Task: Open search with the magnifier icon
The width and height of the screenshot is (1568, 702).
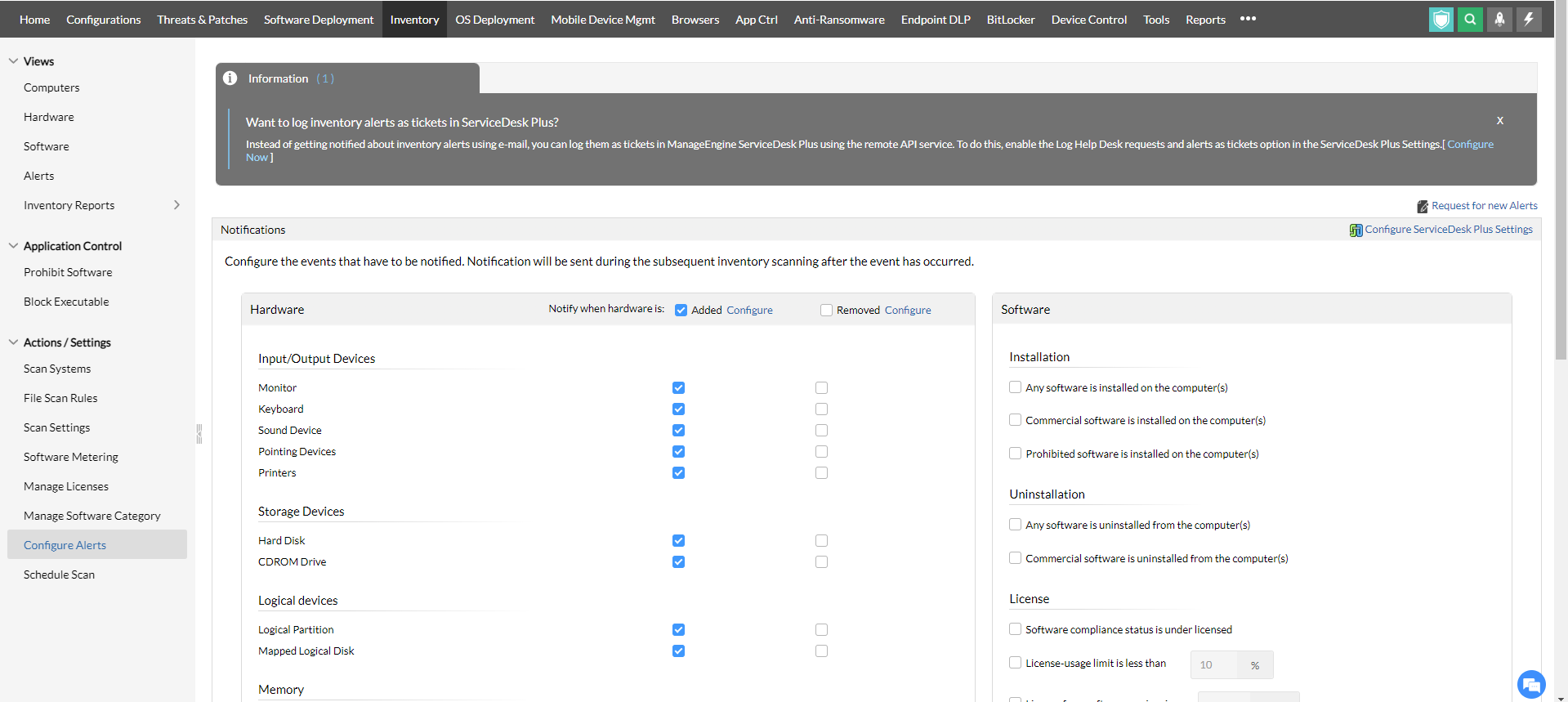Action: point(1470,20)
